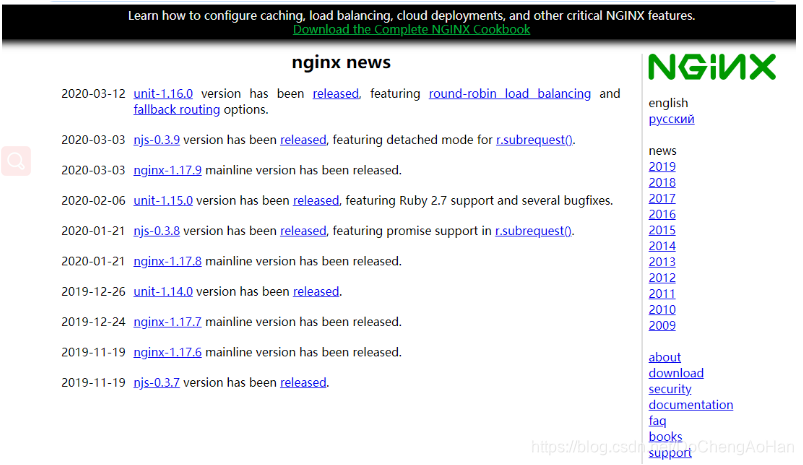The height and width of the screenshot is (465, 803).
Task: Go to the books page
Action: (665, 437)
